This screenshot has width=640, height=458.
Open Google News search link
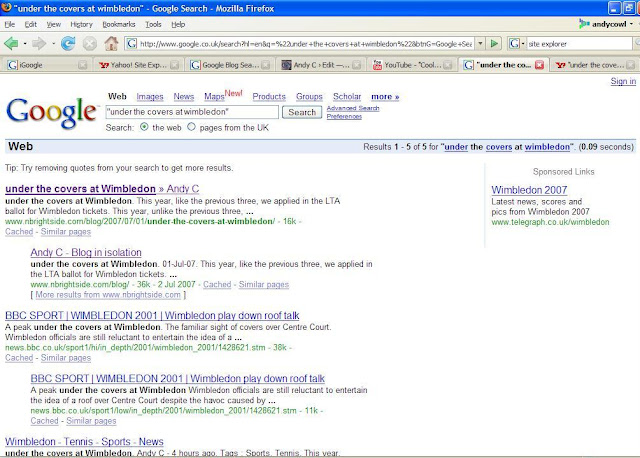(184, 97)
